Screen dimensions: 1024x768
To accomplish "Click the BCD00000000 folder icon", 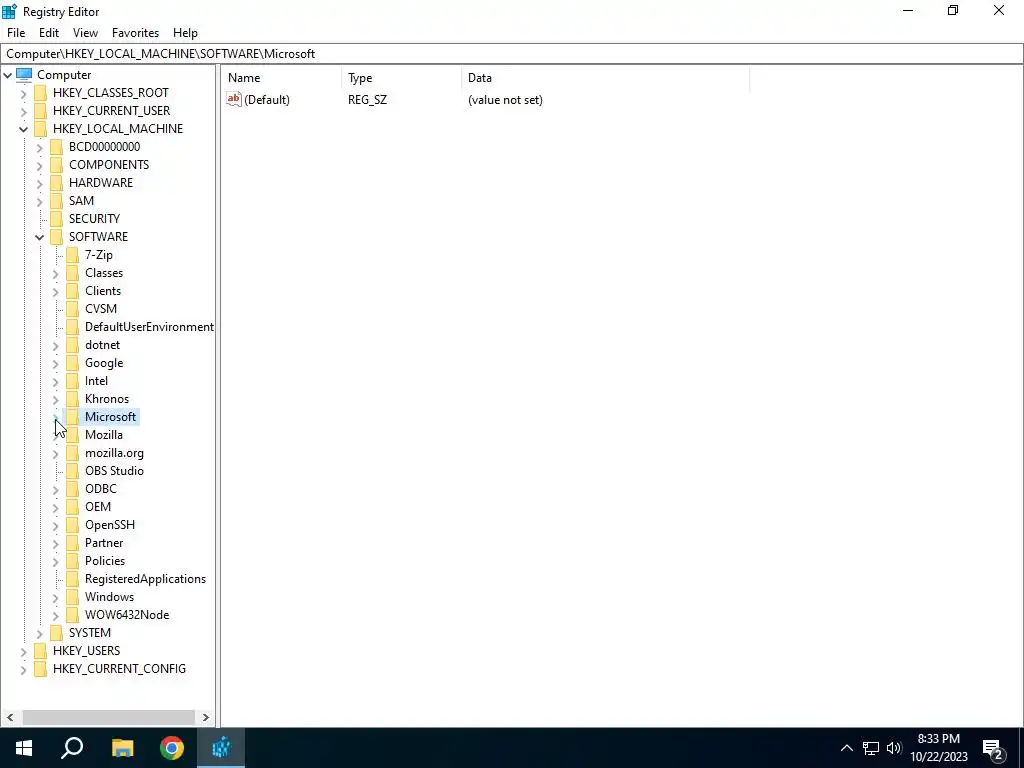I will [57, 147].
